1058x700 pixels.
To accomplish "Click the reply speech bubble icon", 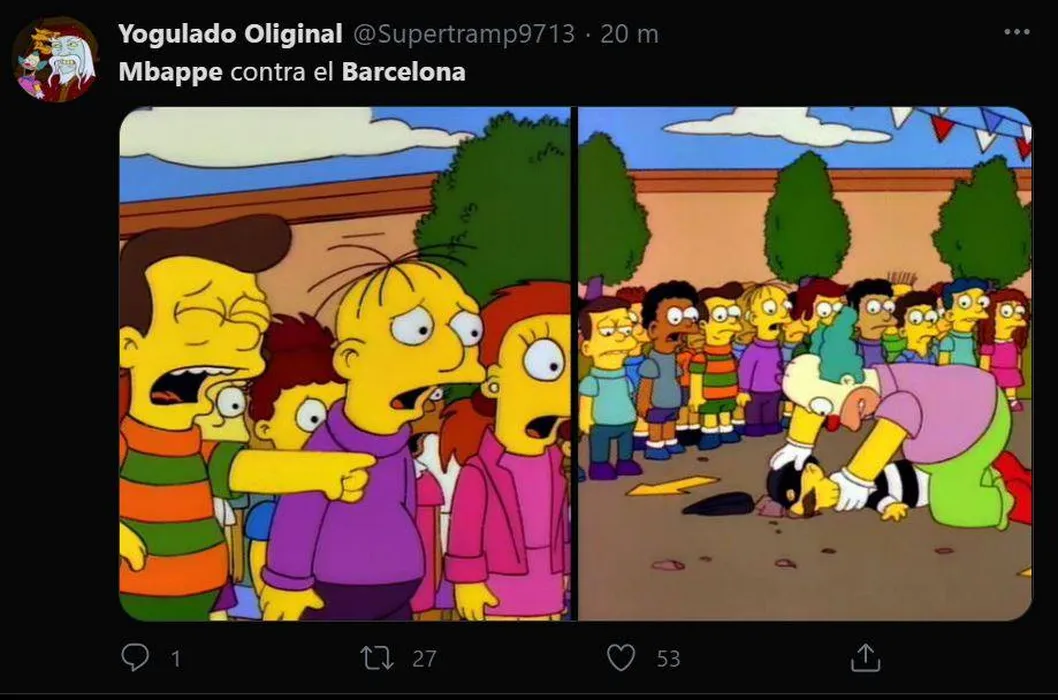I will click(135, 656).
